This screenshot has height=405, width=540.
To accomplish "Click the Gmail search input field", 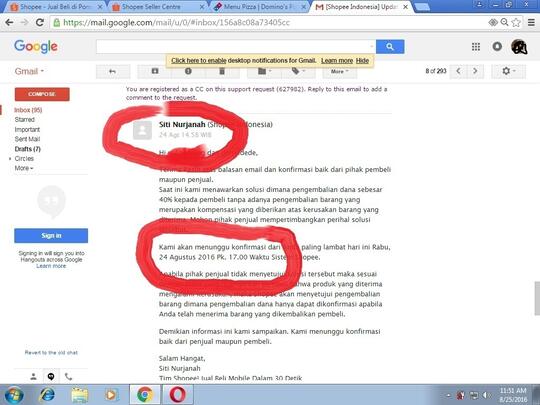I will click(x=236, y=46).
